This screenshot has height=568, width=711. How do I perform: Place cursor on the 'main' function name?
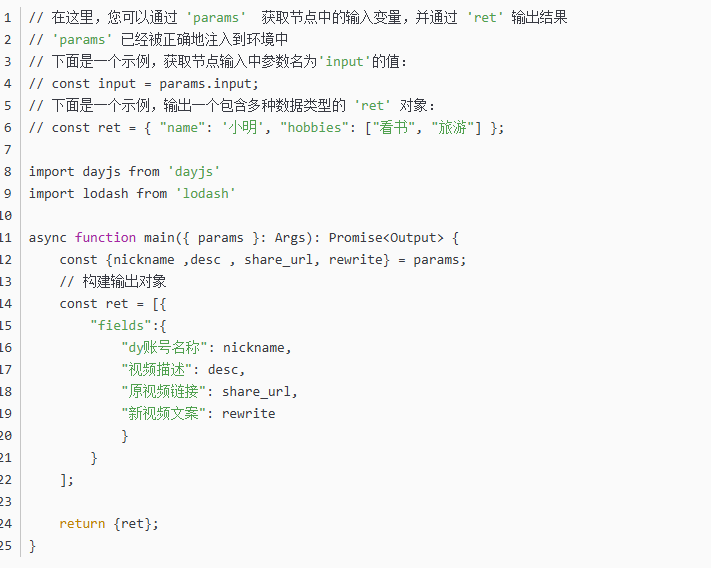point(159,237)
